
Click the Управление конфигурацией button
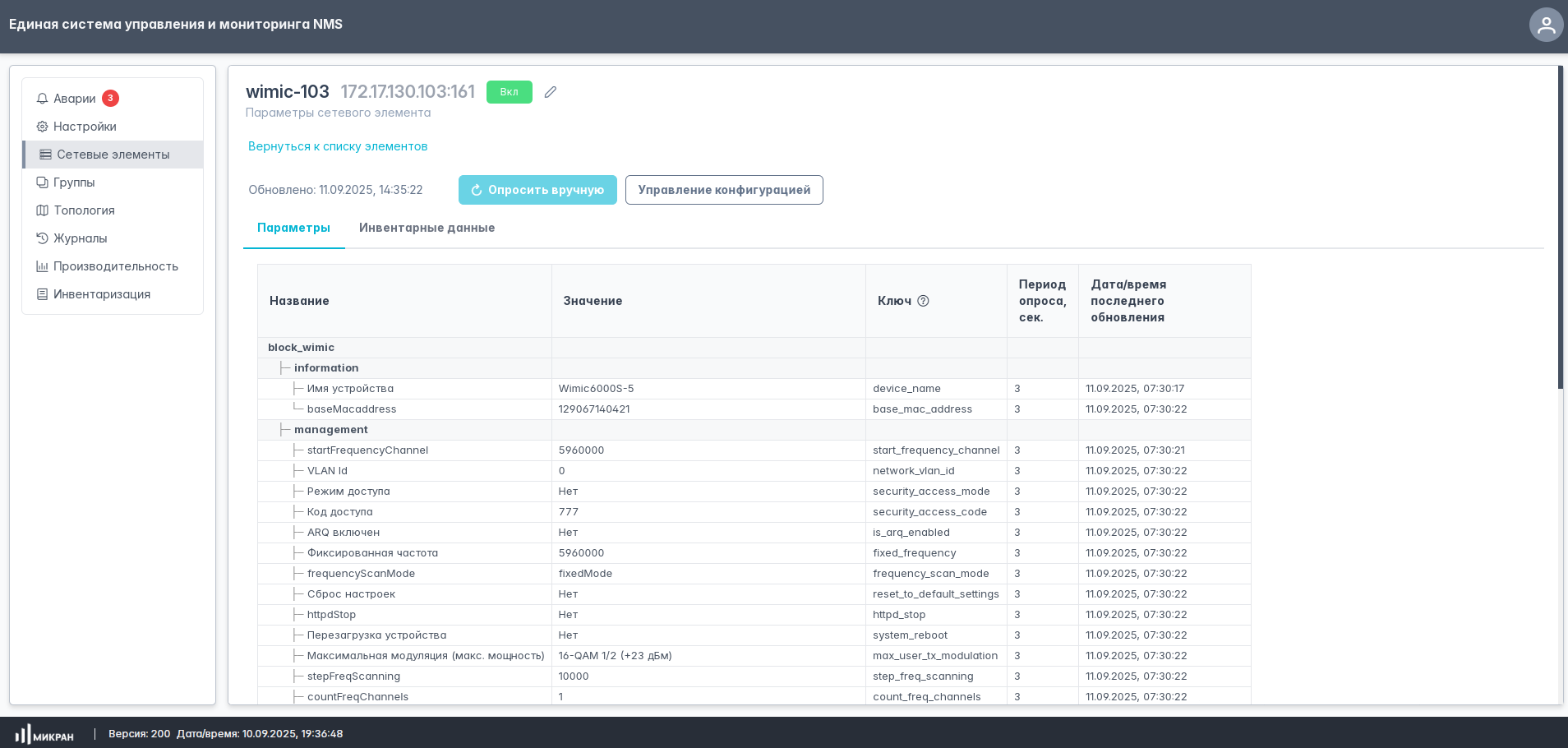tap(723, 190)
